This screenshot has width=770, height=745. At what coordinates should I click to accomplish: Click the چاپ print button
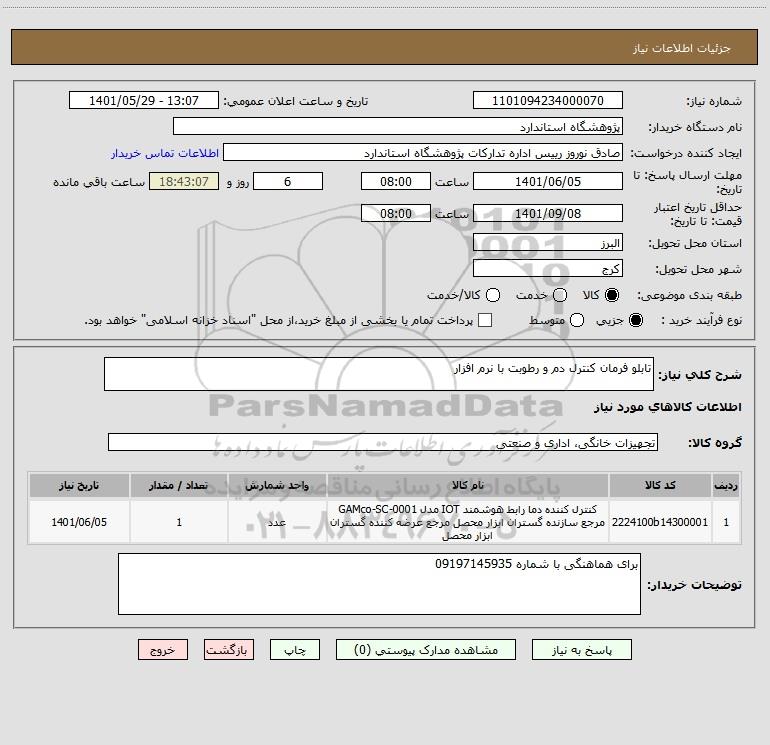[x=295, y=650]
